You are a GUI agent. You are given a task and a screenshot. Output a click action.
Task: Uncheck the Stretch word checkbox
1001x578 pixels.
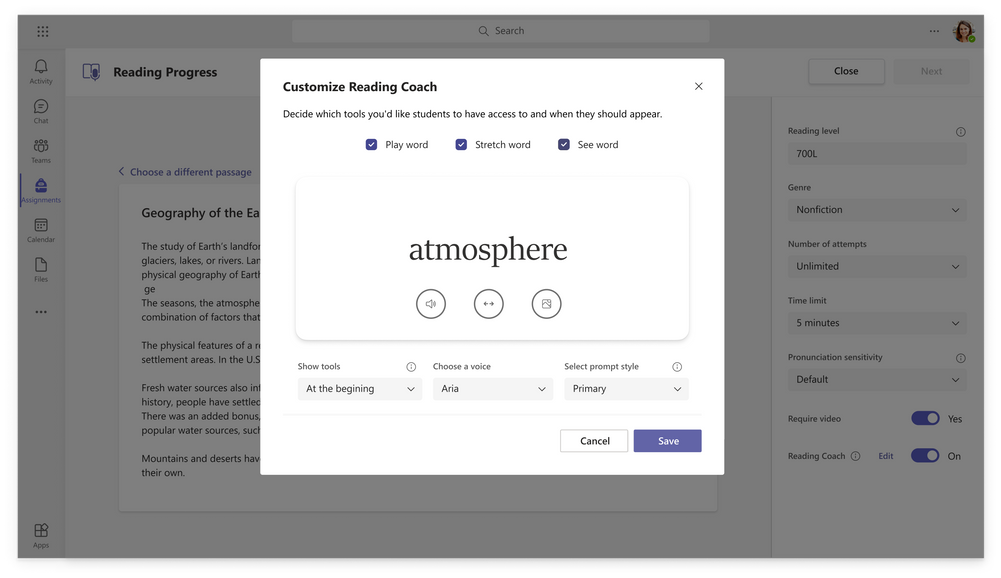(x=461, y=144)
